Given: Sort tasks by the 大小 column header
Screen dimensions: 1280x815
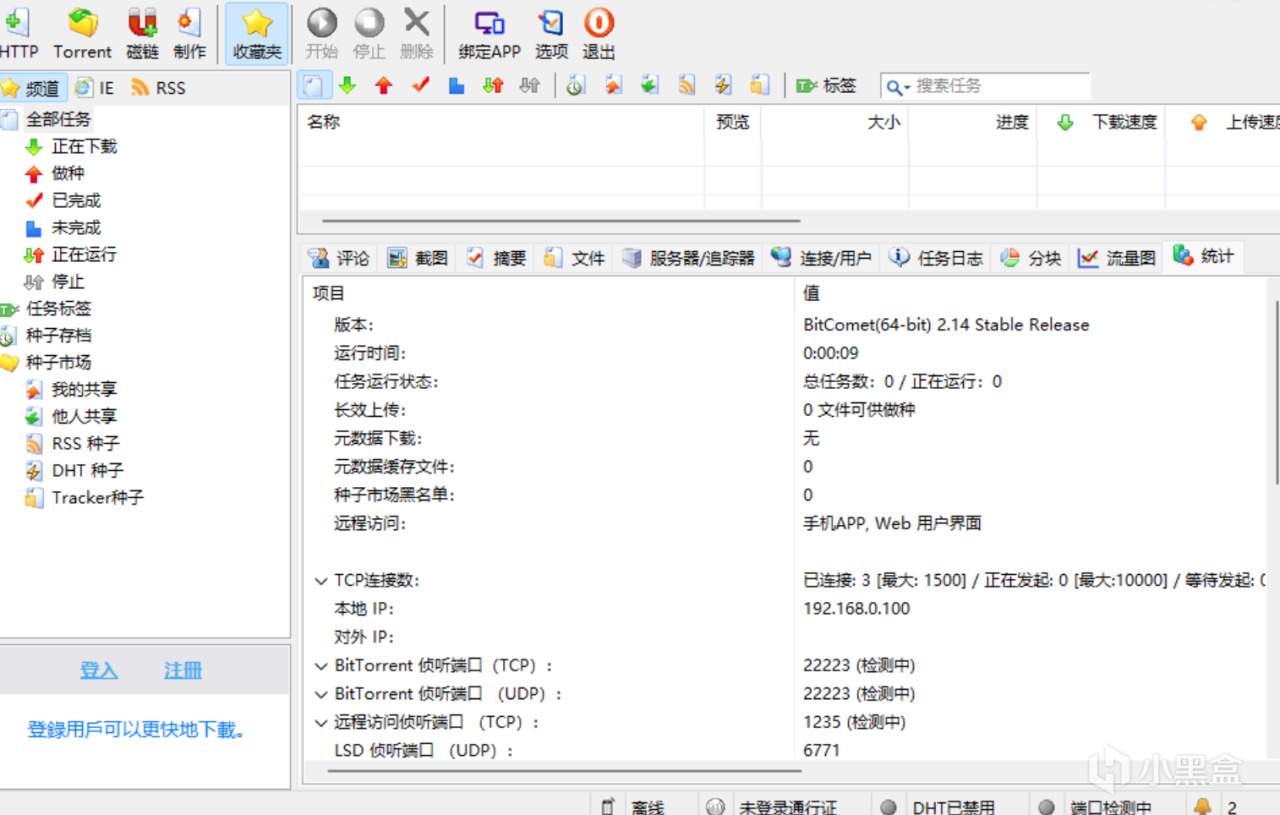Looking at the screenshot, I should click(835, 122).
